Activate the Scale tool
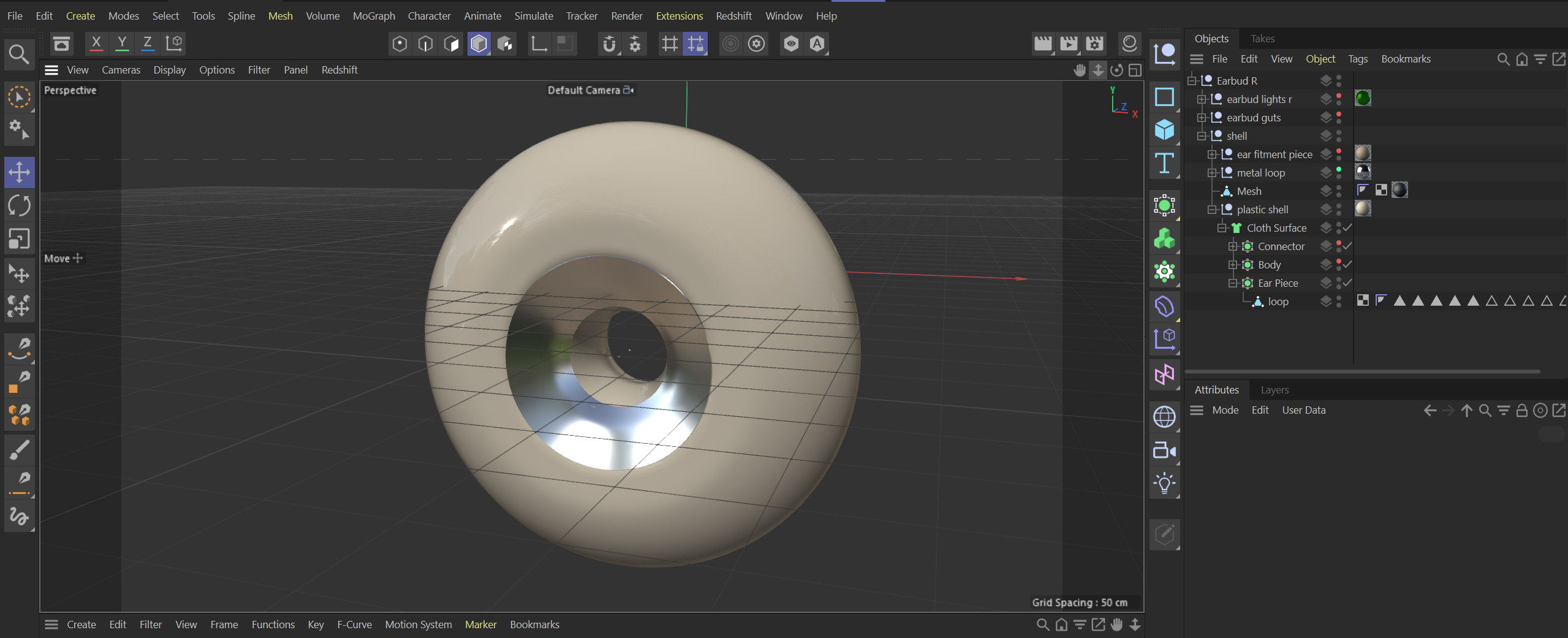 [19, 238]
